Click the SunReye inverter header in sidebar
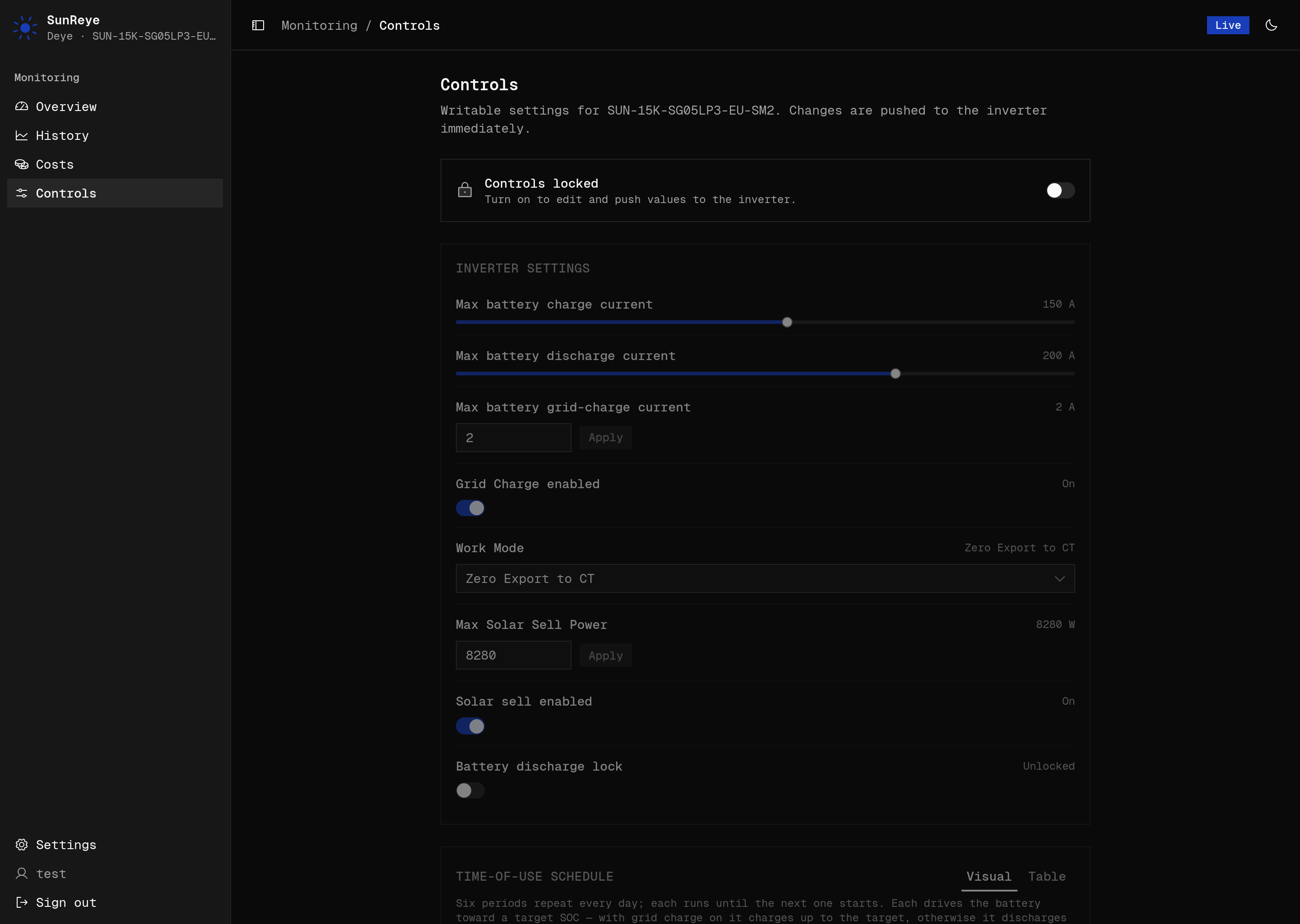This screenshot has width=1300, height=924. (x=115, y=28)
